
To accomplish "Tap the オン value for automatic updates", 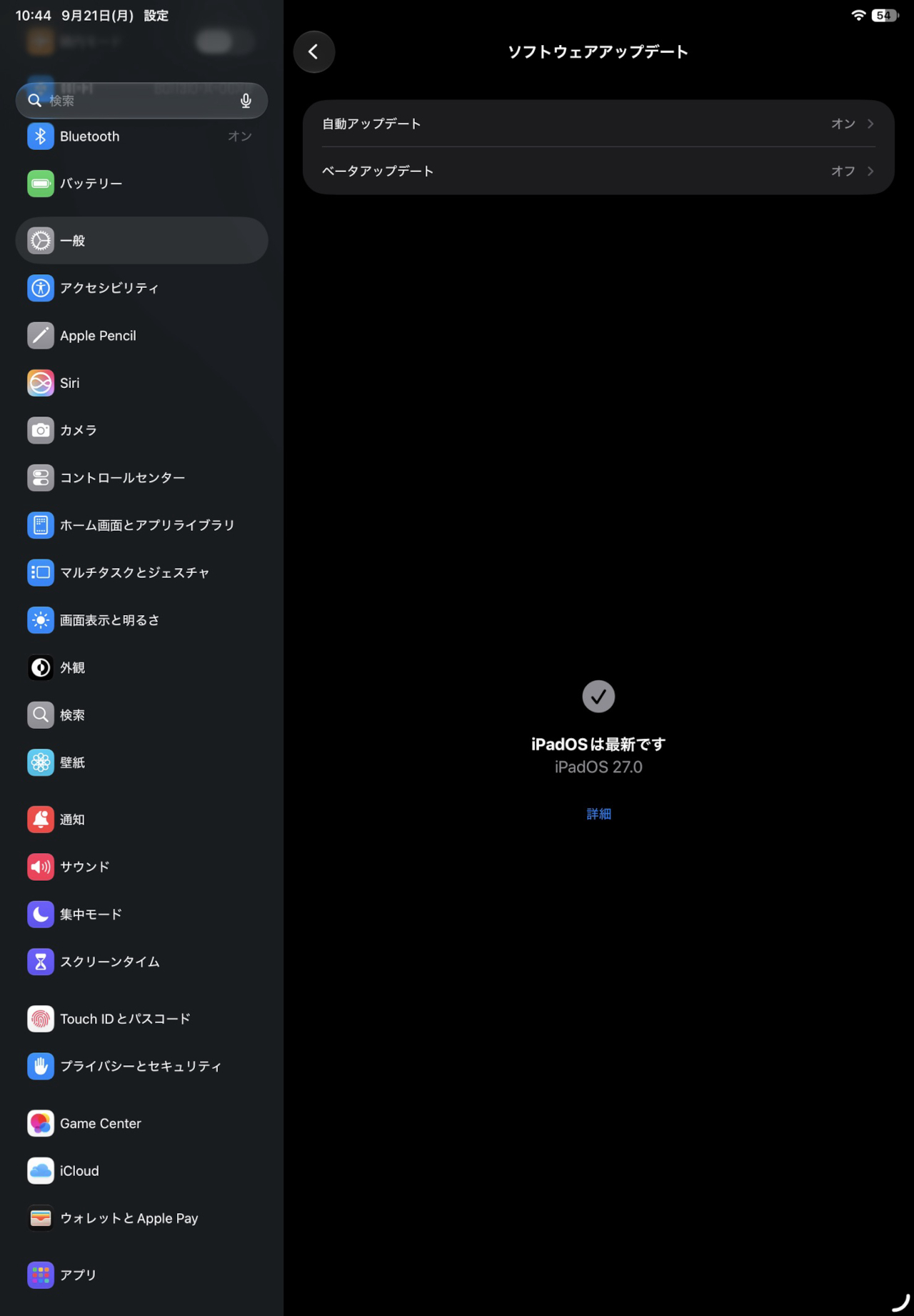I will point(843,124).
